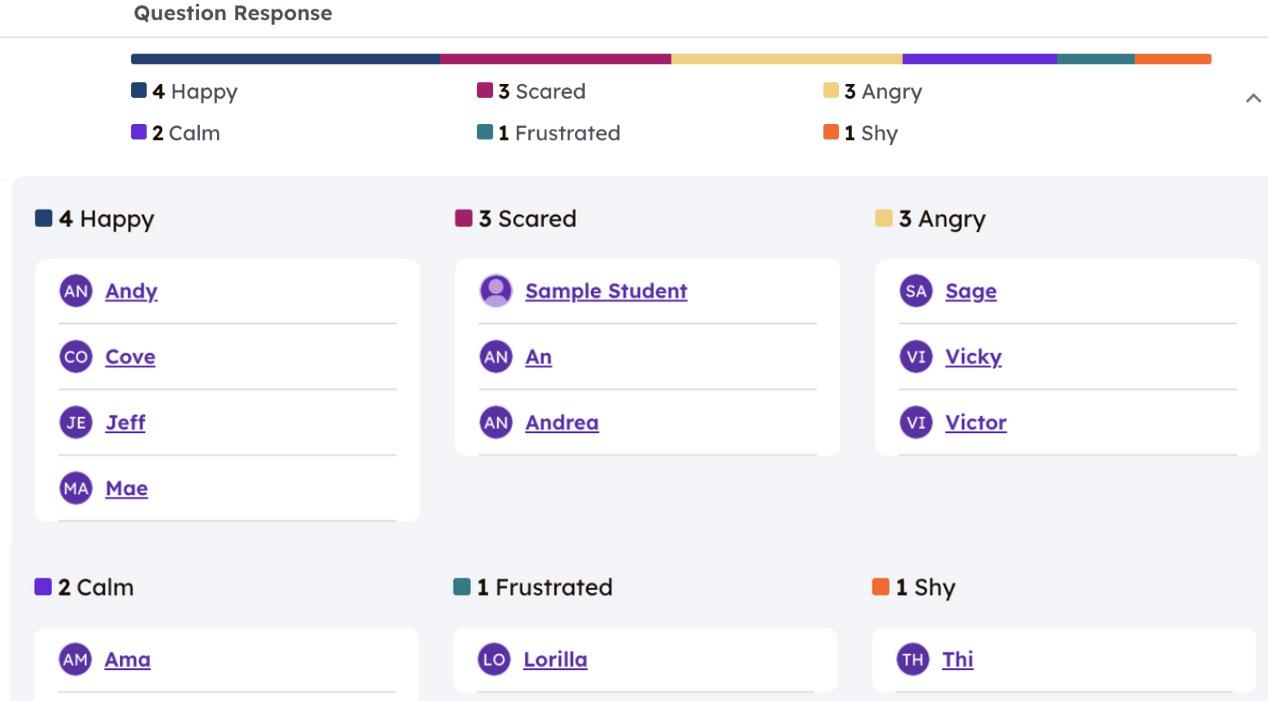The width and height of the screenshot is (1268, 701).
Task: Click the Happy navy segment of response bar
Action: pyautogui.click(x=285, y=59)
